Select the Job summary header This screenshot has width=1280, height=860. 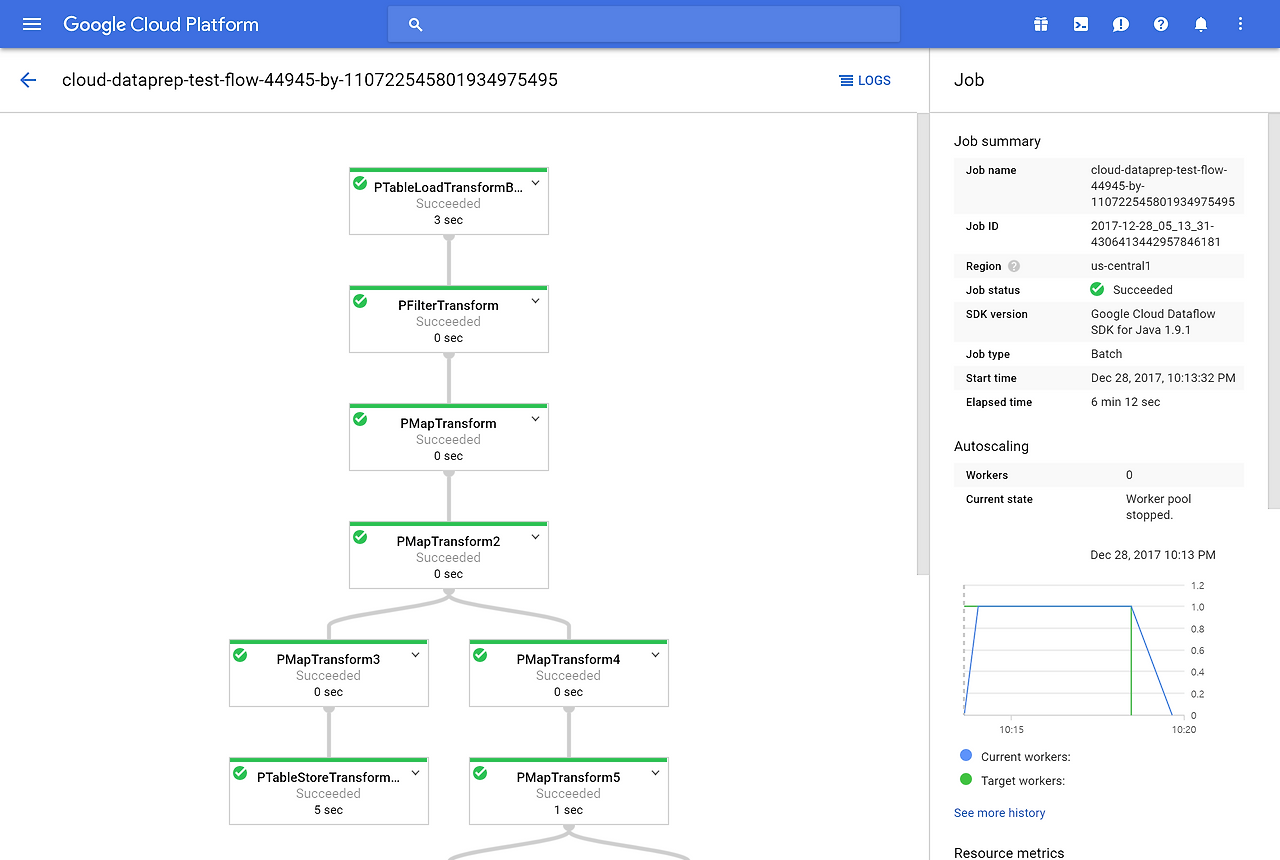tap(997, 141)
